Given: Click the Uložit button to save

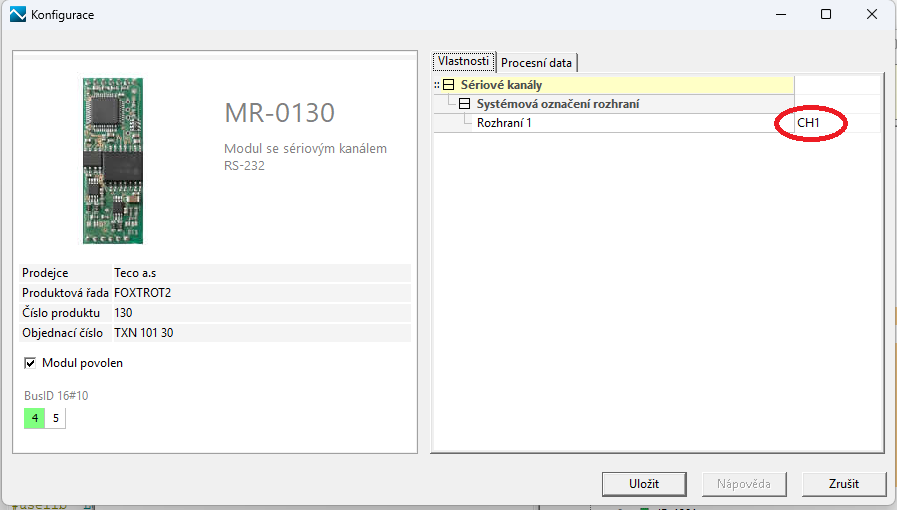Looking at the screenshot, I should tap(643, 484).
